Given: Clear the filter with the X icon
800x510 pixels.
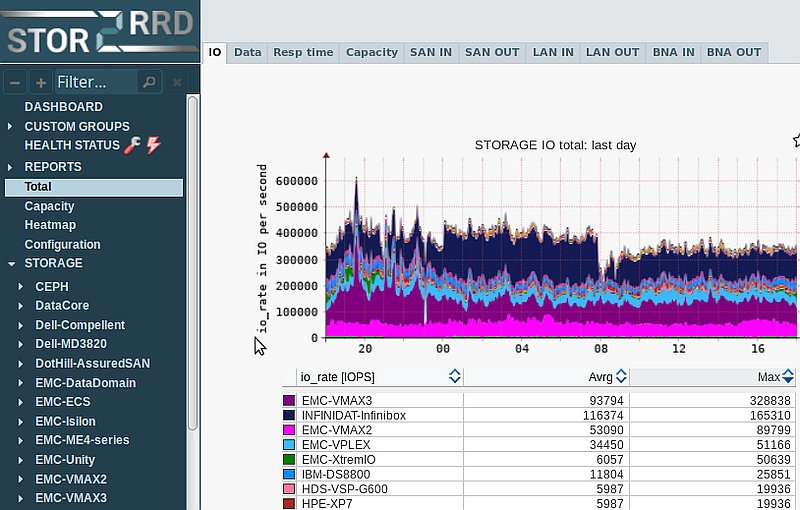Looking at the screenshot, I should pyautogui.click(x=177, y=82).
